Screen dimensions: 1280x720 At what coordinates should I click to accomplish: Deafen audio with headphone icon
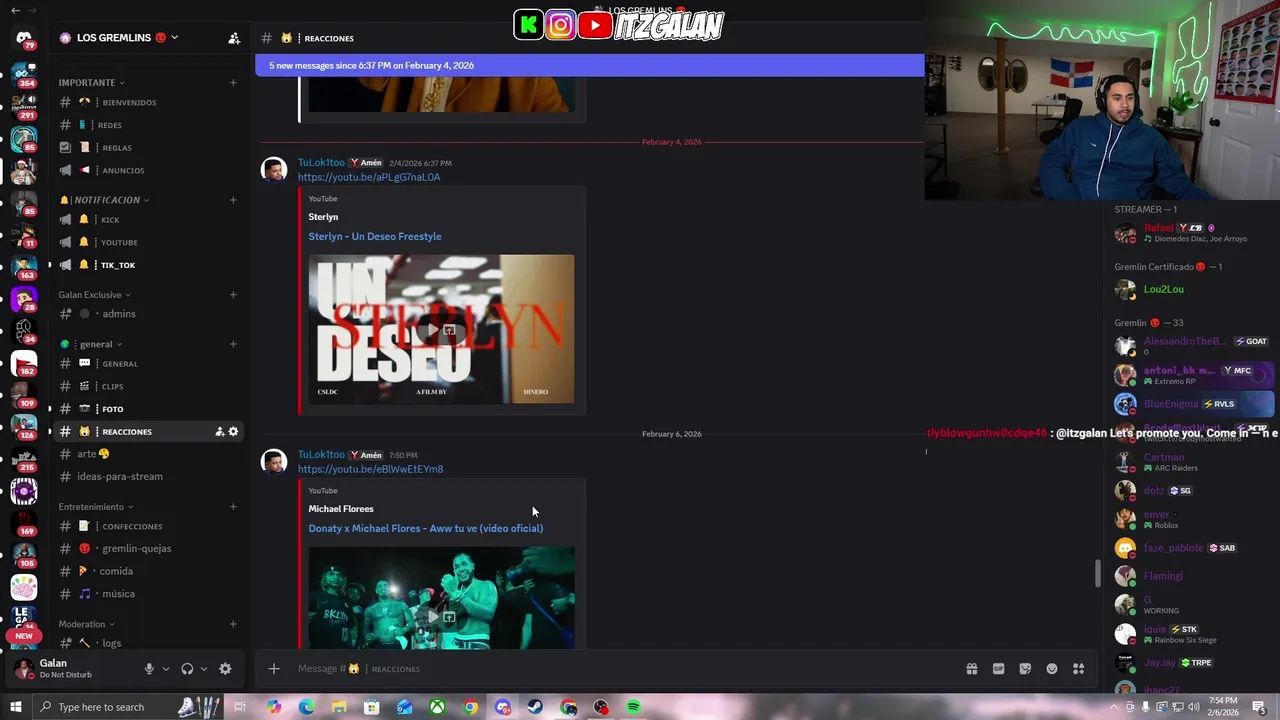click(x=187, y=669)
